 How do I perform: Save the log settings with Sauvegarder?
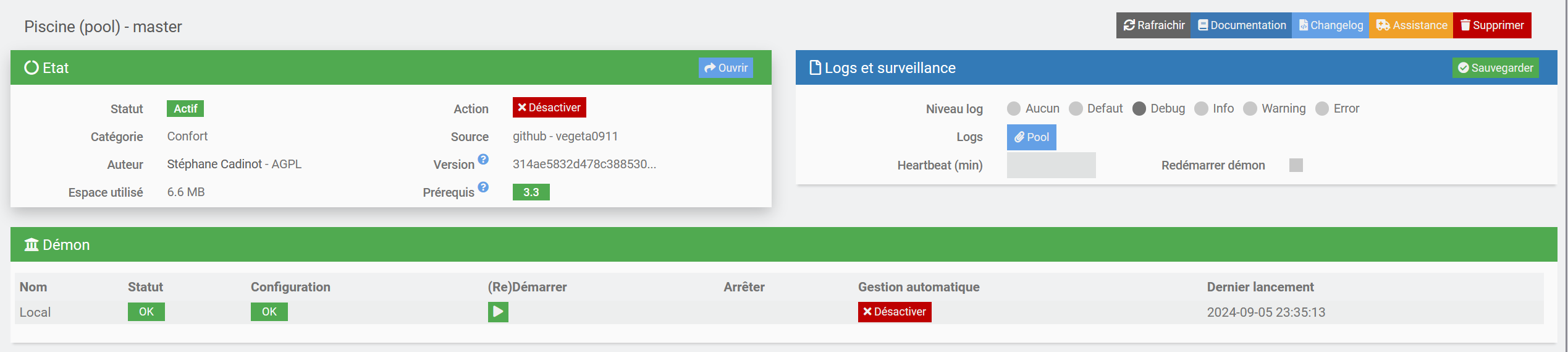pyautogui.click(x=1495, y=68)
